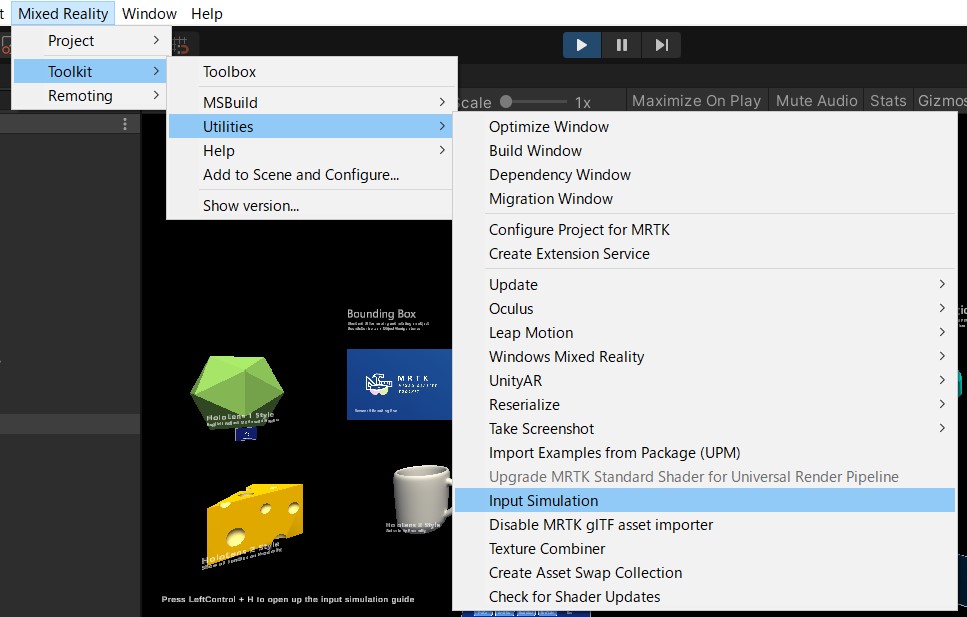
Task: Expand the Leap Motion submenu arrow
Action: point(942,332)
